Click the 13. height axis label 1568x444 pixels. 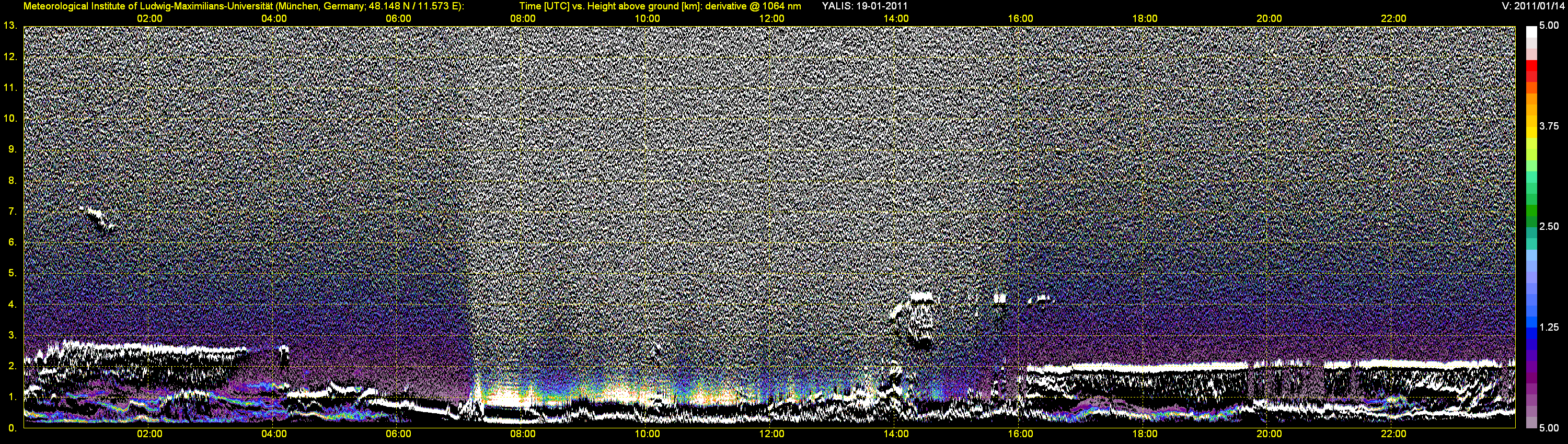click(x=10, y=26)
